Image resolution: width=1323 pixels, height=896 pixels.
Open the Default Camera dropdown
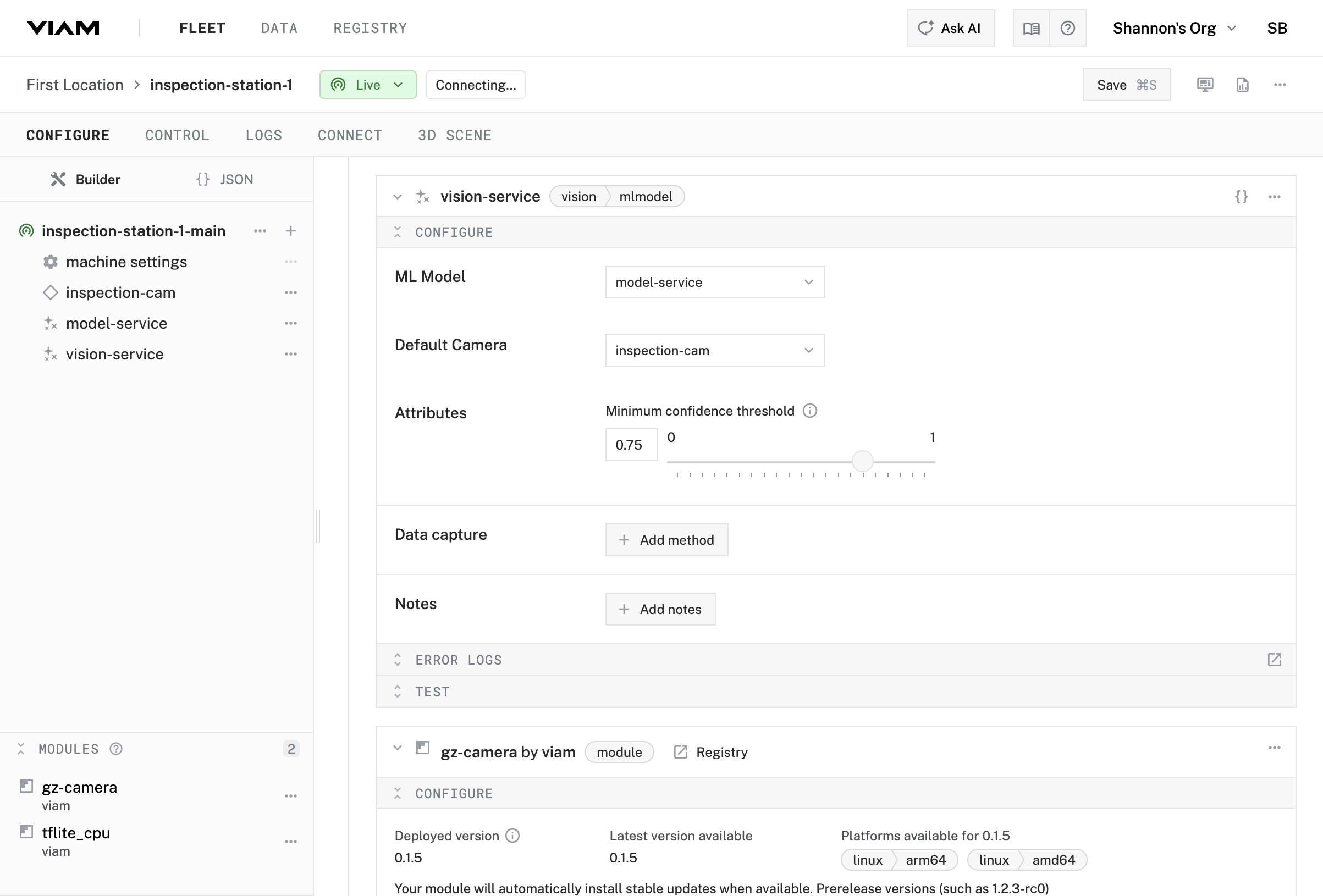[x=714, y=351]
